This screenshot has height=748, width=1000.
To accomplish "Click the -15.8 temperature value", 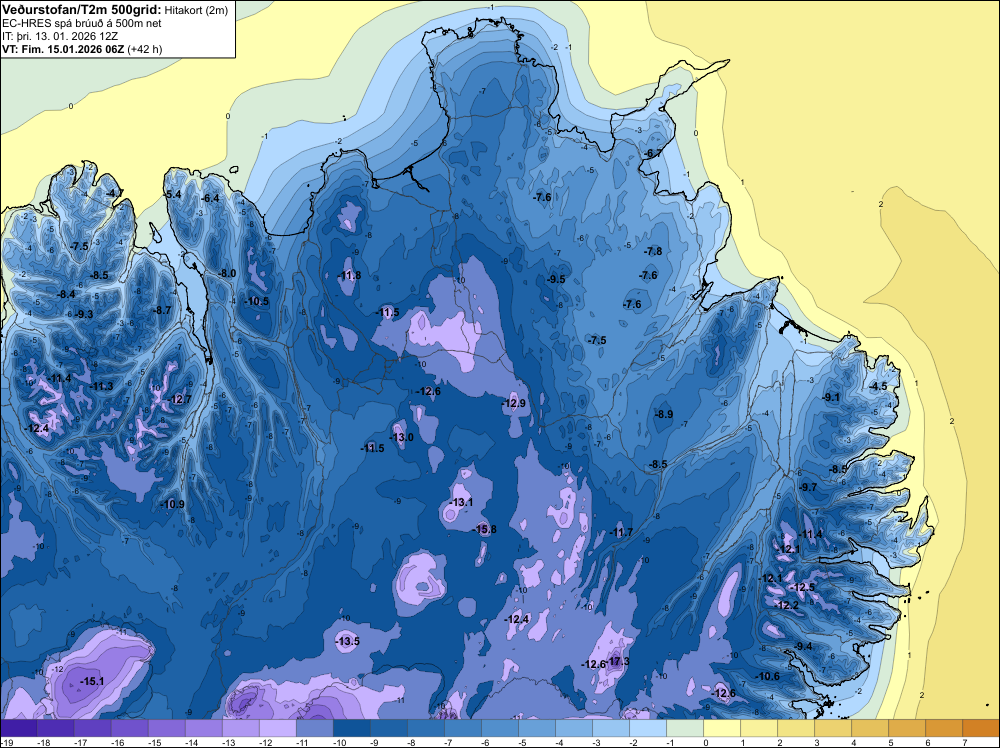I will point(485,529).
